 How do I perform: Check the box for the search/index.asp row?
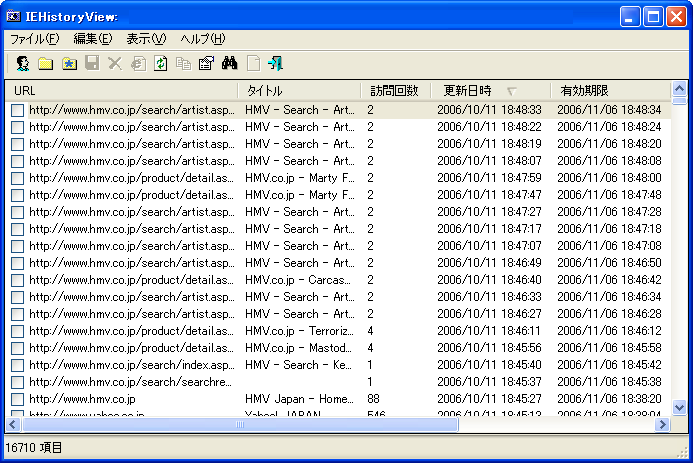tap(17, 365)
